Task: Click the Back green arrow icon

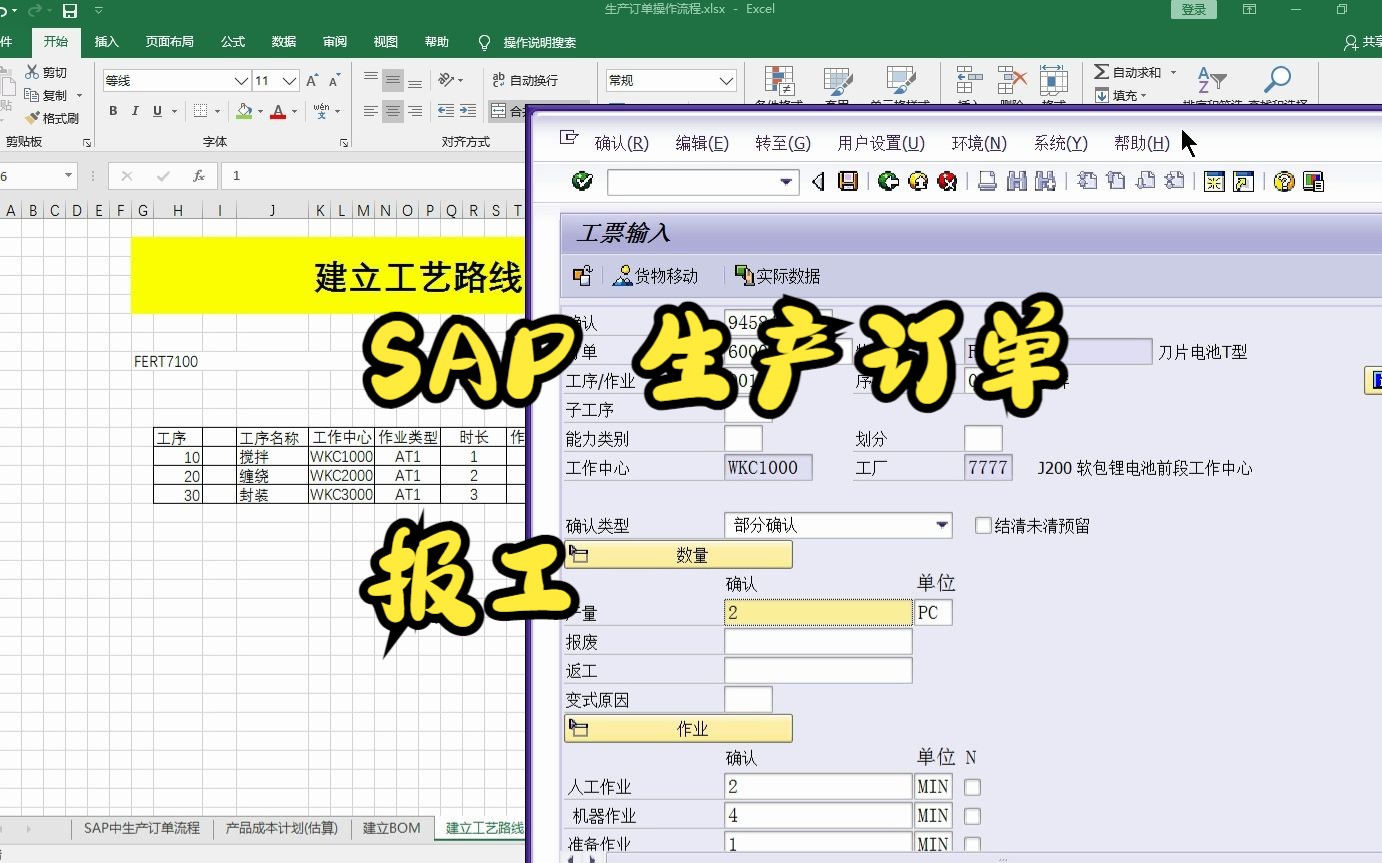Action: point(889,181)
